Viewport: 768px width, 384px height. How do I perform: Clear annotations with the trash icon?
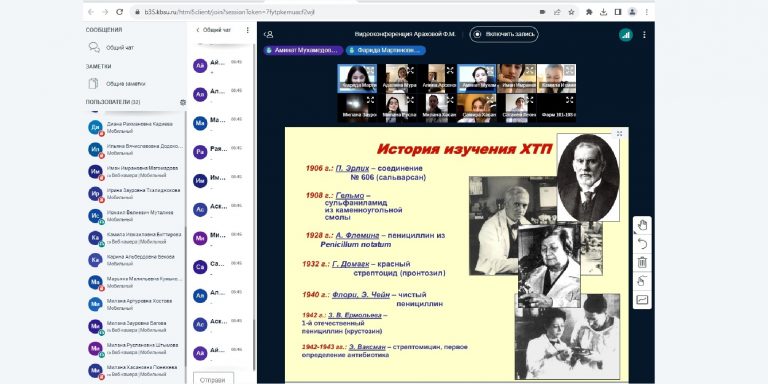(x=642, y=263)
